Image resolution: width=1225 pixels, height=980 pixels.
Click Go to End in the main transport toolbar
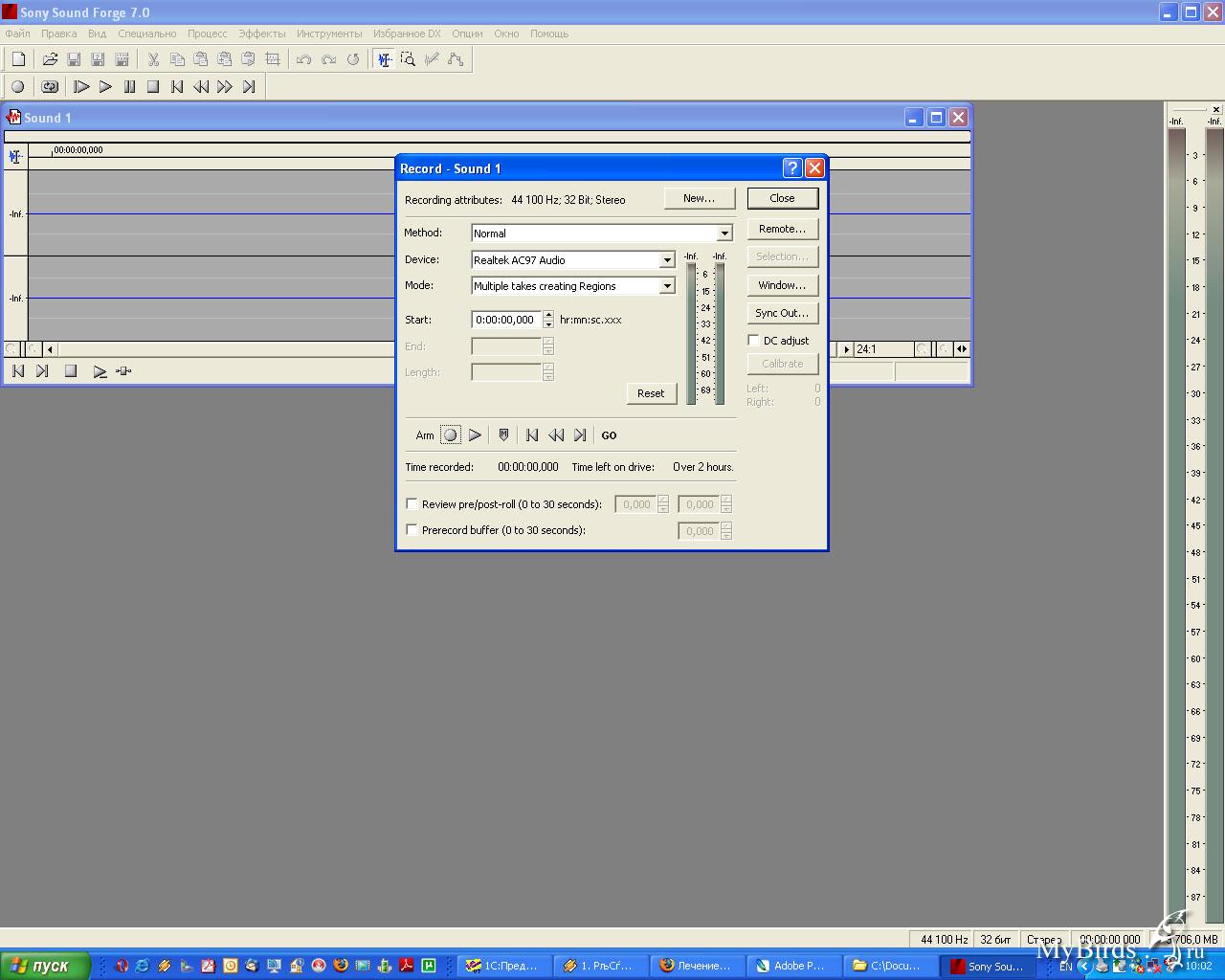[249, 87]
